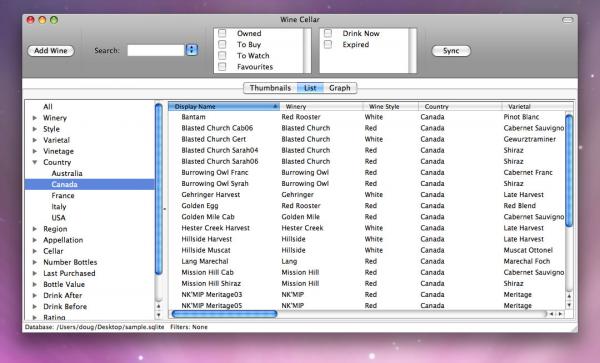Screen dimensions: 600x363
Task: Expand the Drink After node
Action: [x=34, y=295]
